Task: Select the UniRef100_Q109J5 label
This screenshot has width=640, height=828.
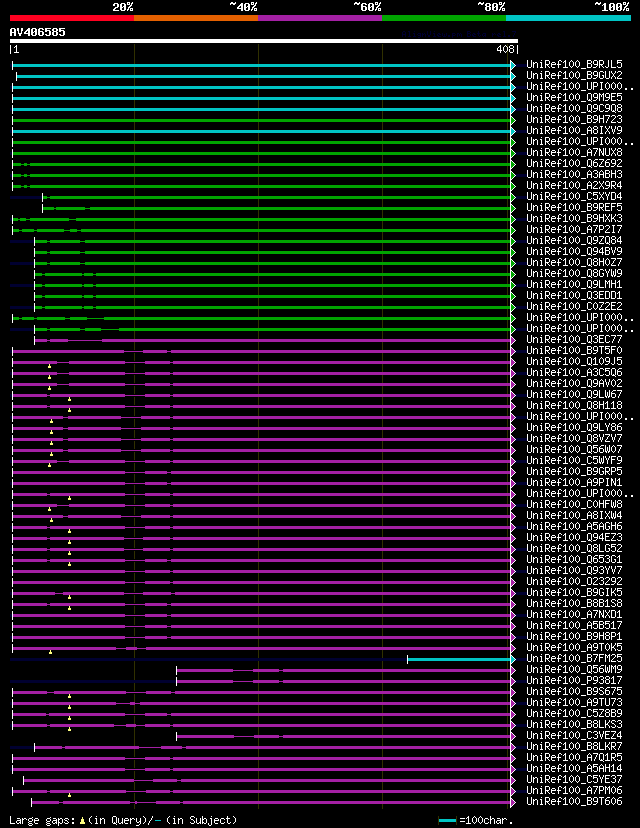Action: pos(574,362)
